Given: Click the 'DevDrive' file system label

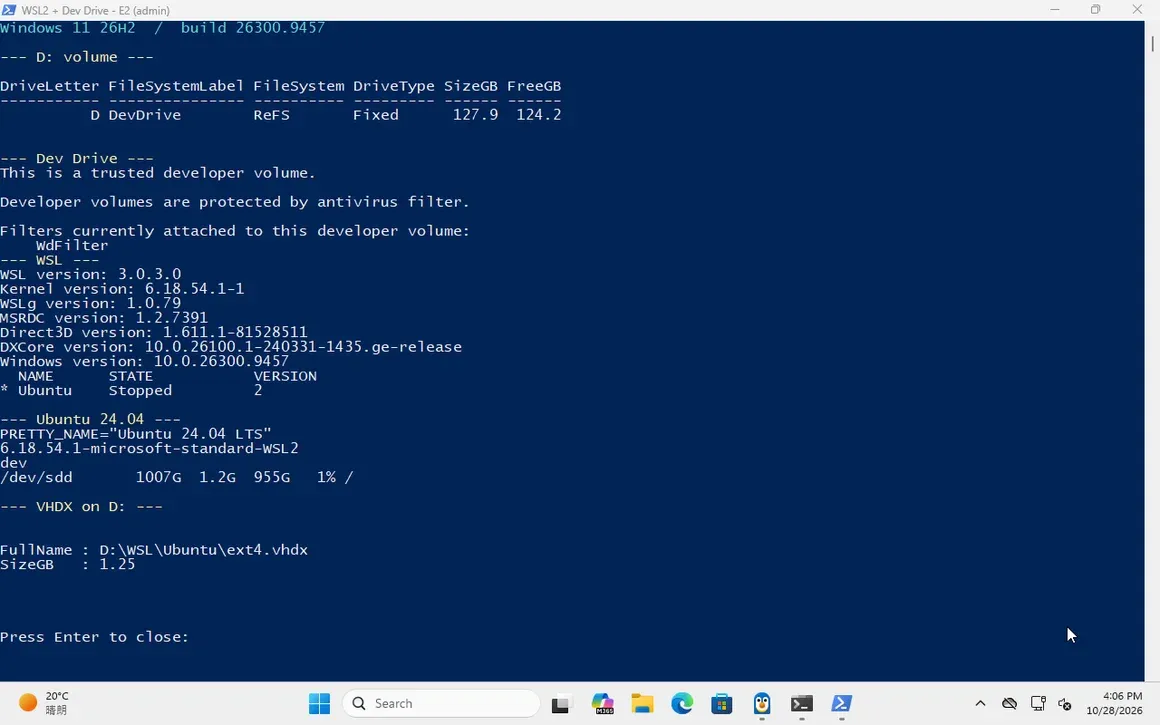Looking at the screenshot, I should tap(144, 115).
